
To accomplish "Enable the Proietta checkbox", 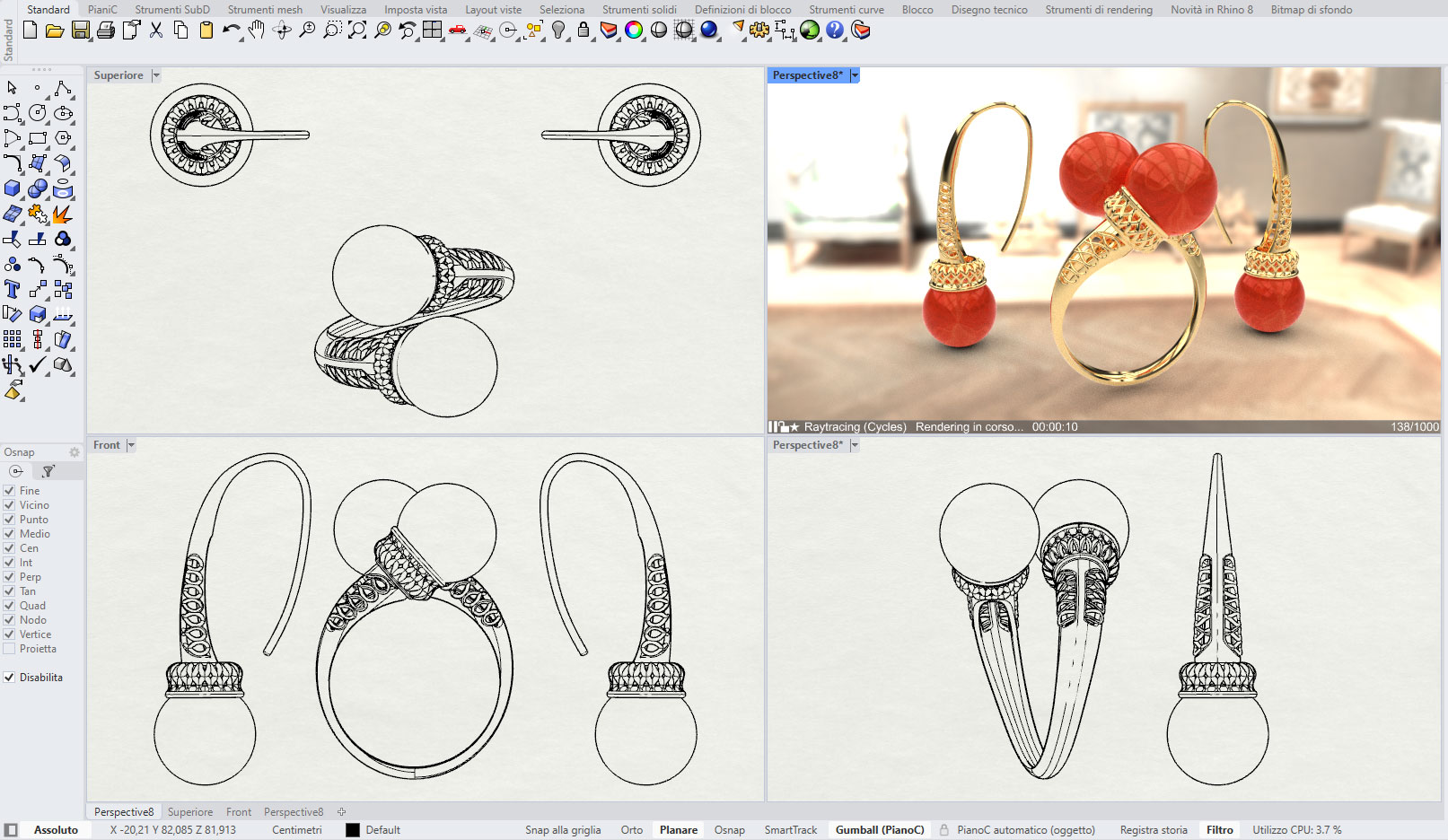I will point(9,649).
